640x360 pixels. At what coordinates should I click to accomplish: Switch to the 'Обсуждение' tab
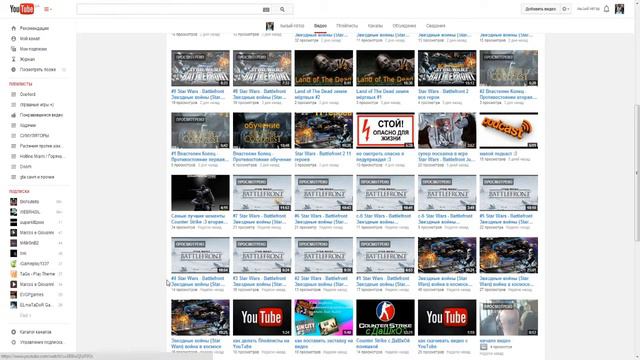tap(404, 26)
